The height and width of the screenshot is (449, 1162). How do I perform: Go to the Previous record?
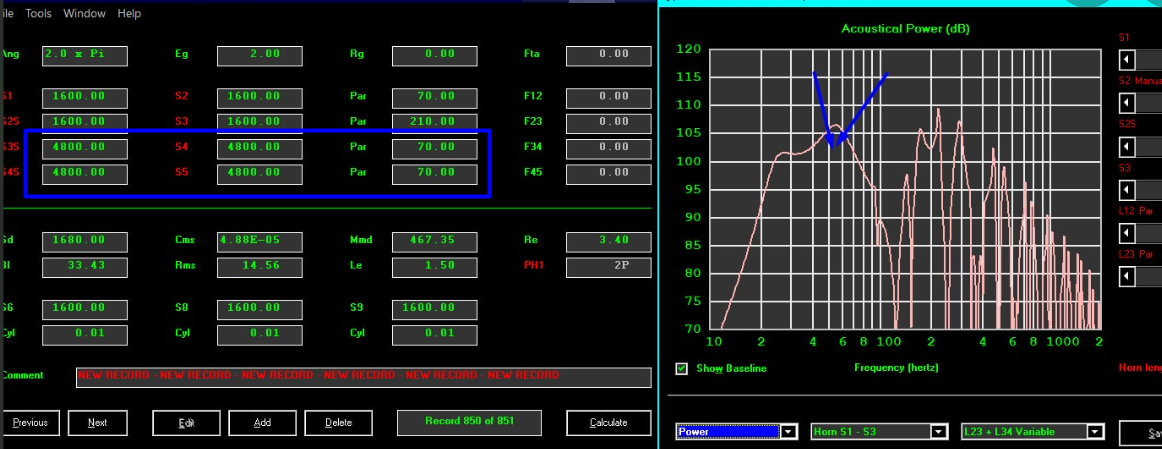(29, 423)
